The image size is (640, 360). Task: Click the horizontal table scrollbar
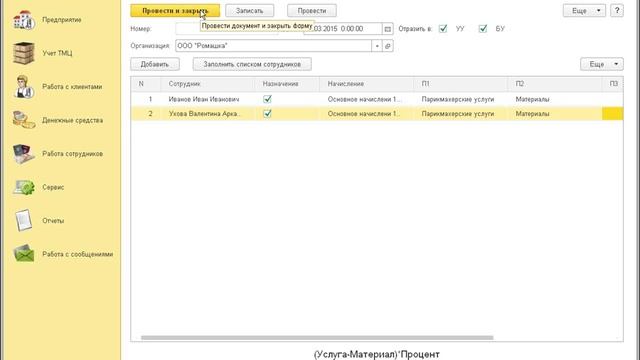pyautogui.click(x=317, y=338)
